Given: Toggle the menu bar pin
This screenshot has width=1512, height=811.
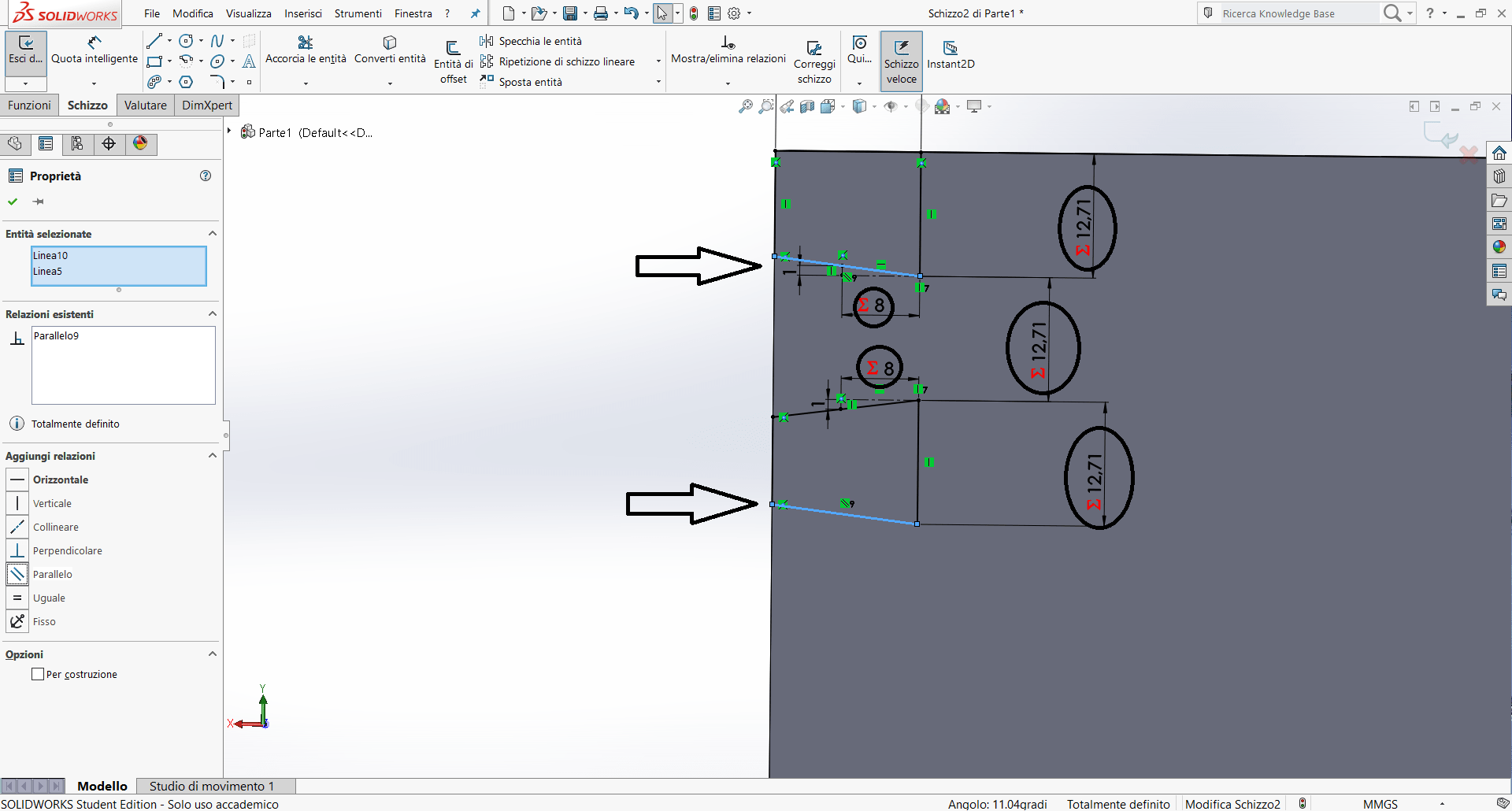Looking at the screenshot, I should point(475,13).
